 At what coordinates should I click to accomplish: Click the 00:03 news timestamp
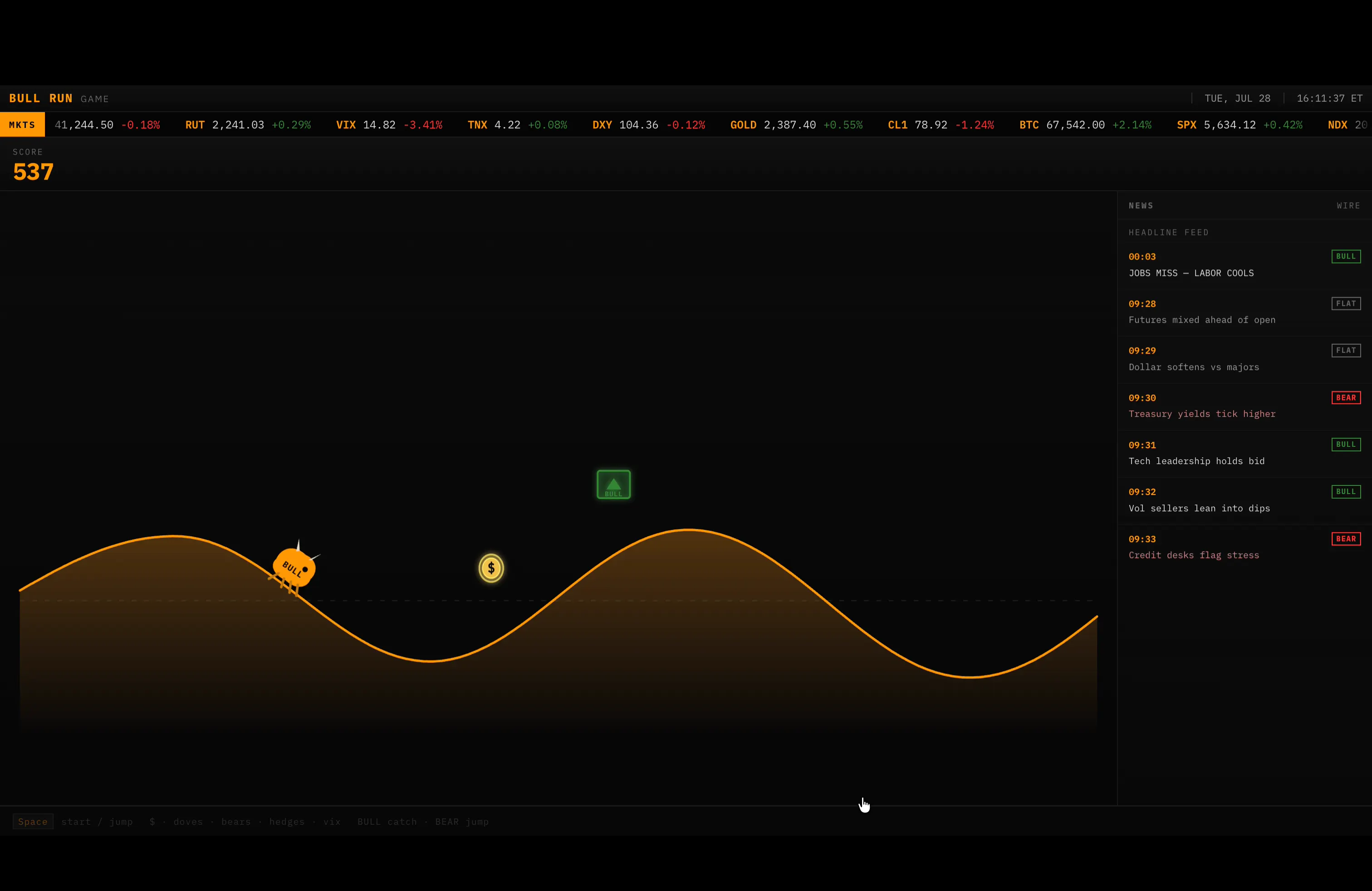(1142, 256)
